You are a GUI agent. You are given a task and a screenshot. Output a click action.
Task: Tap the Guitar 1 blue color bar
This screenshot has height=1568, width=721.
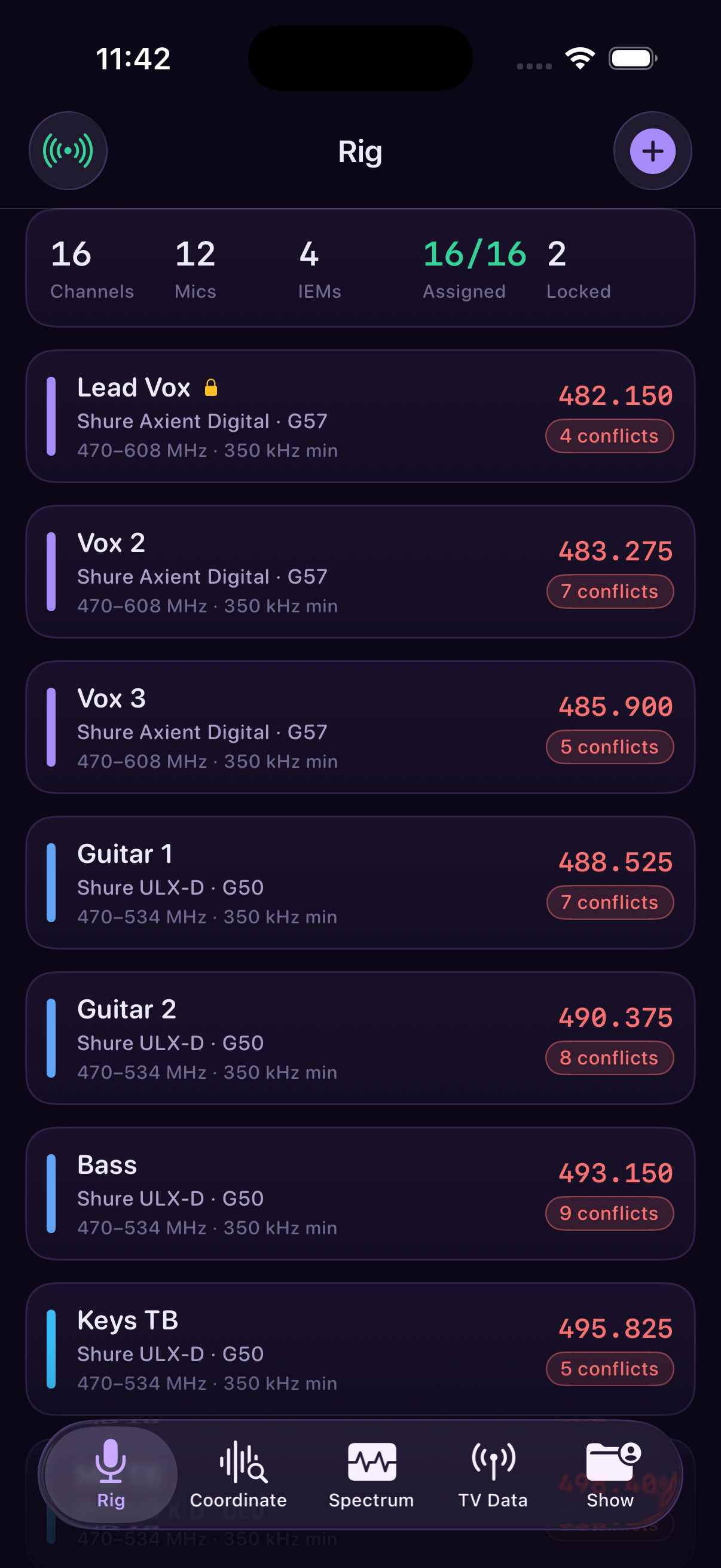51,883
